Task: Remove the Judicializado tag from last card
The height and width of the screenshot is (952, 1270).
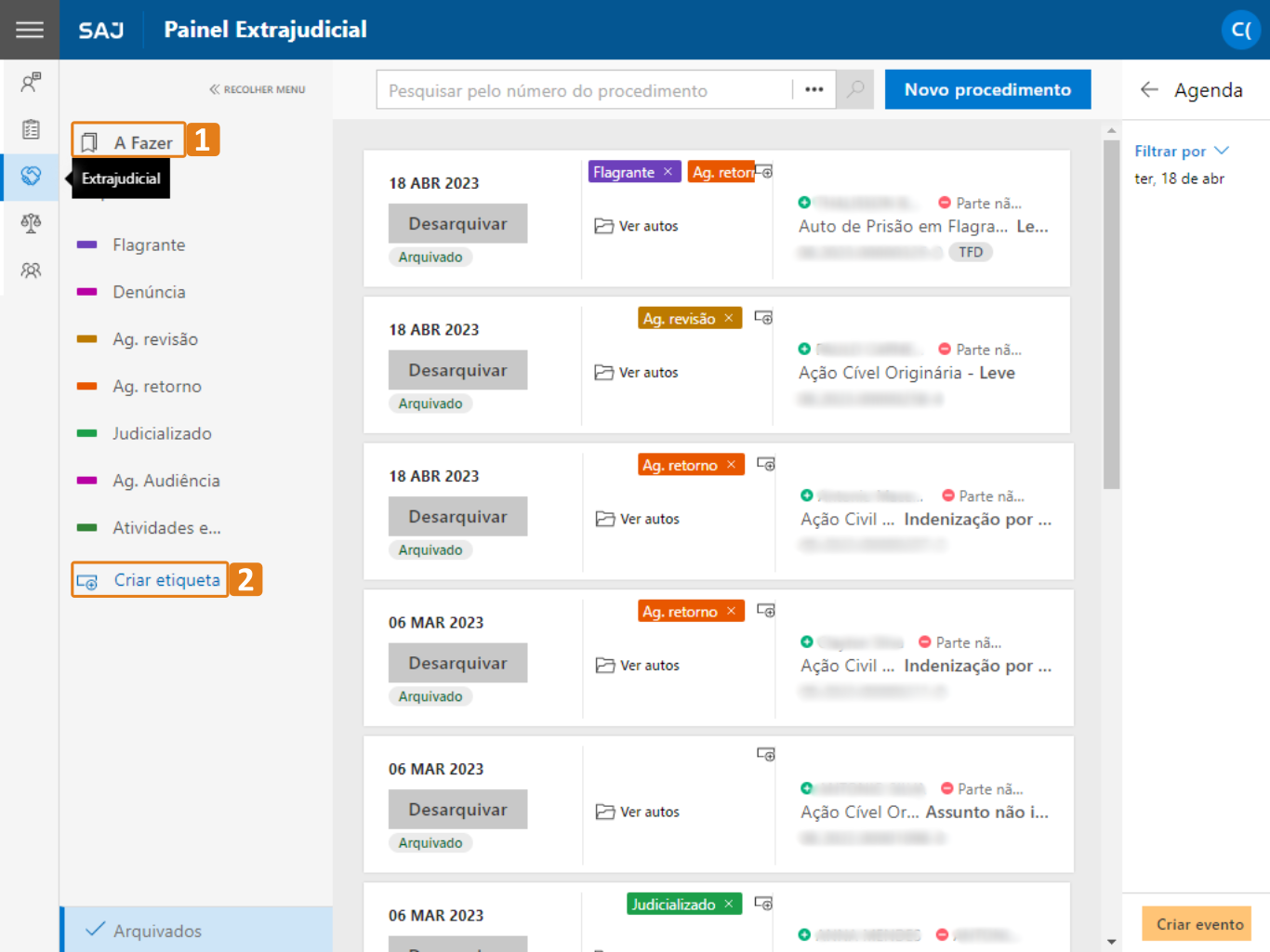Action: pyautogui.click(x=729, y=904)
